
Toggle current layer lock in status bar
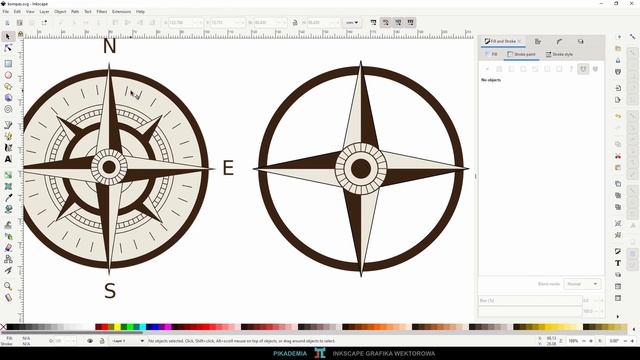coord(102,341)
